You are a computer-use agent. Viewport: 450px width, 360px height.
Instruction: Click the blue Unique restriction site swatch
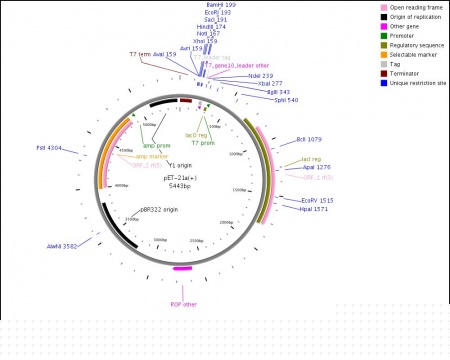384,83
